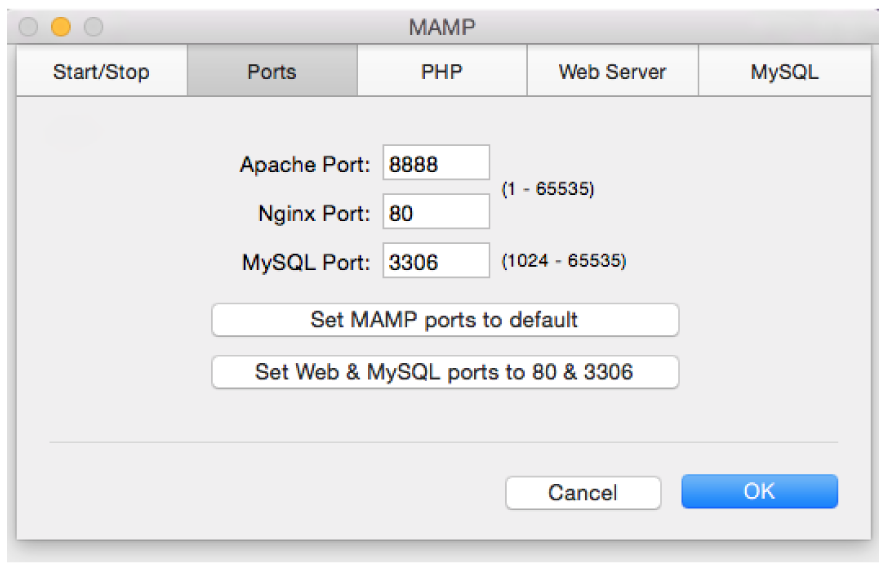Screen dimensions: 887x569
Task: Select the Ports tab
Action: click(x=272, y=71)
